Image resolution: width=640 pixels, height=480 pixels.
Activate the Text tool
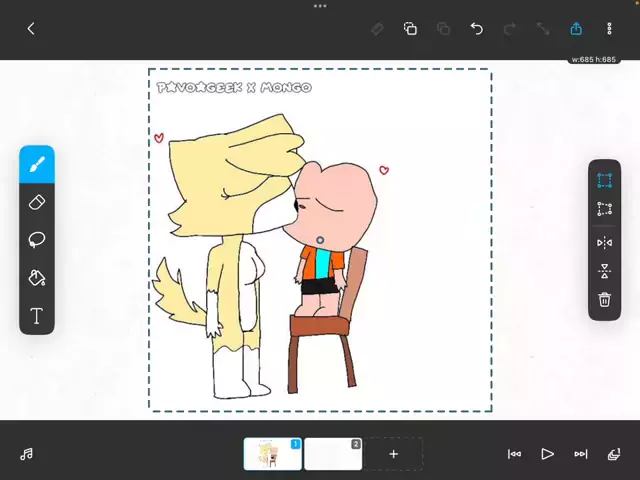(37, 316)
